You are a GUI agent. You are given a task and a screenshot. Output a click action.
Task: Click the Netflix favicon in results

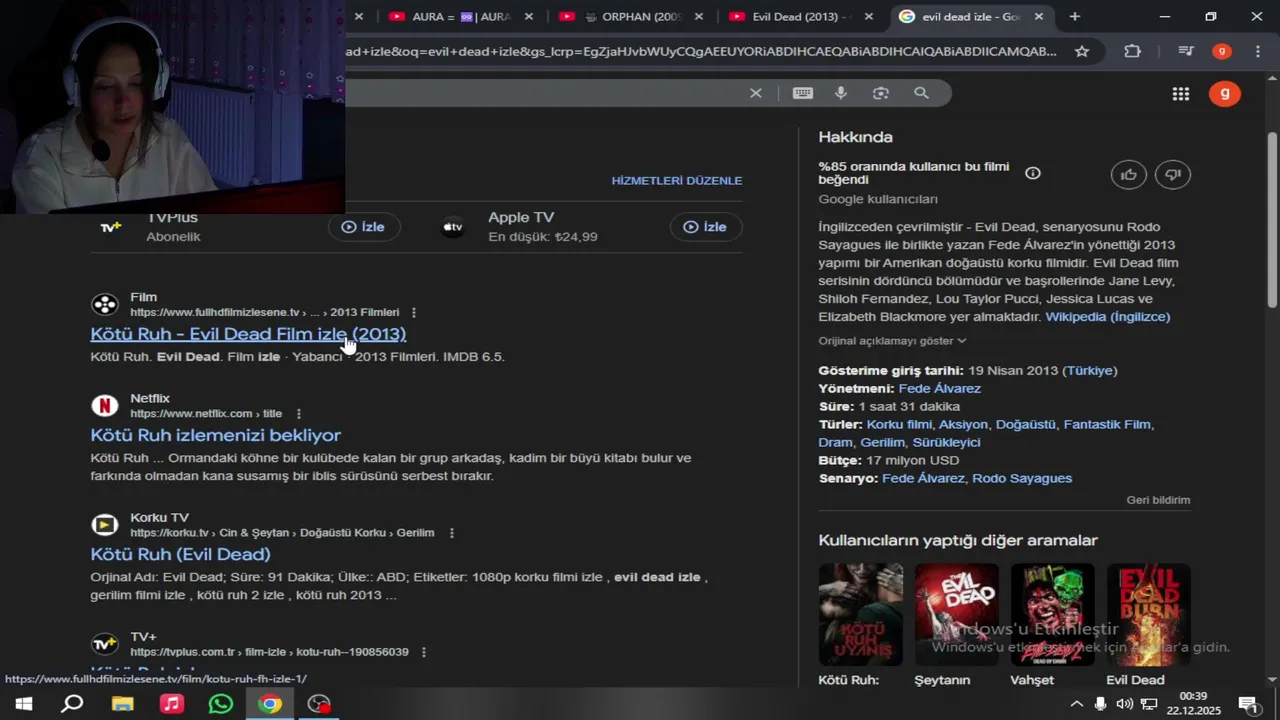click(x=105, y=405)
